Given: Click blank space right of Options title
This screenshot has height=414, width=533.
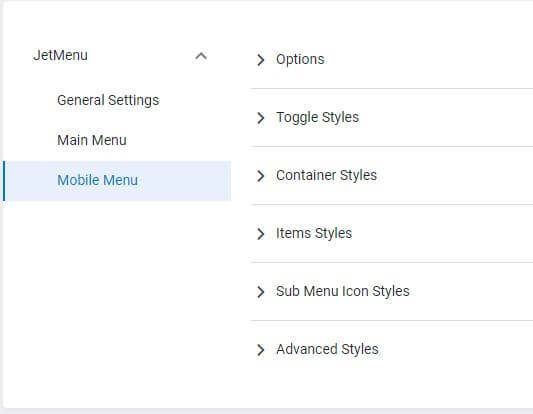Looking at the screenshot, I should click(428, 59).
